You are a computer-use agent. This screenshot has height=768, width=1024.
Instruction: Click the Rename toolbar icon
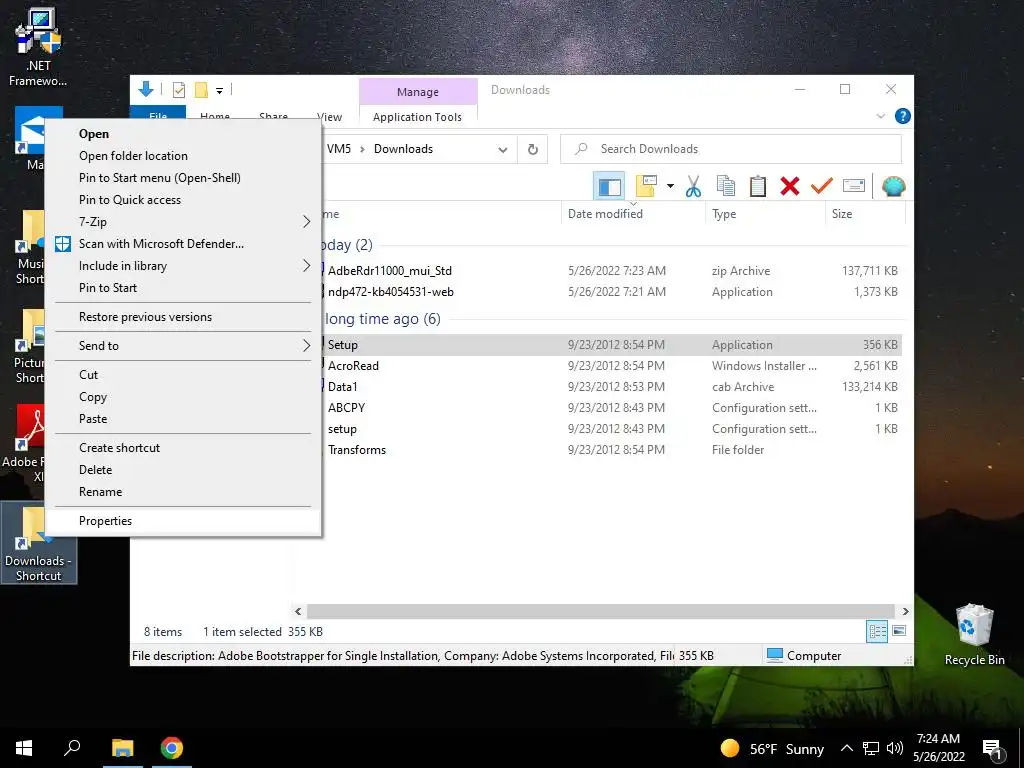pyautogui.click(x=854, y=186)
